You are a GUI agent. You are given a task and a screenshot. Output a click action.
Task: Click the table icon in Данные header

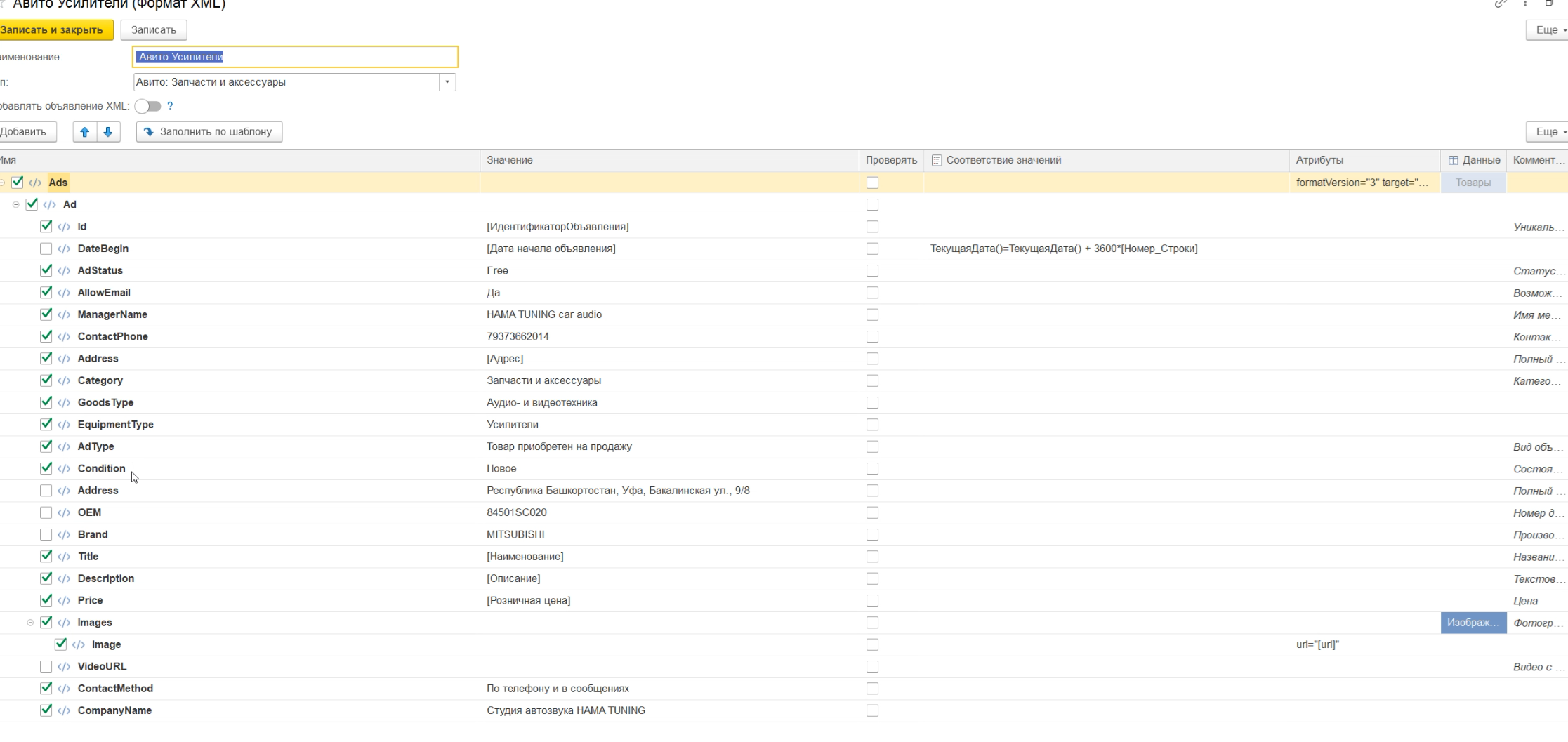tap(1453, 161)
